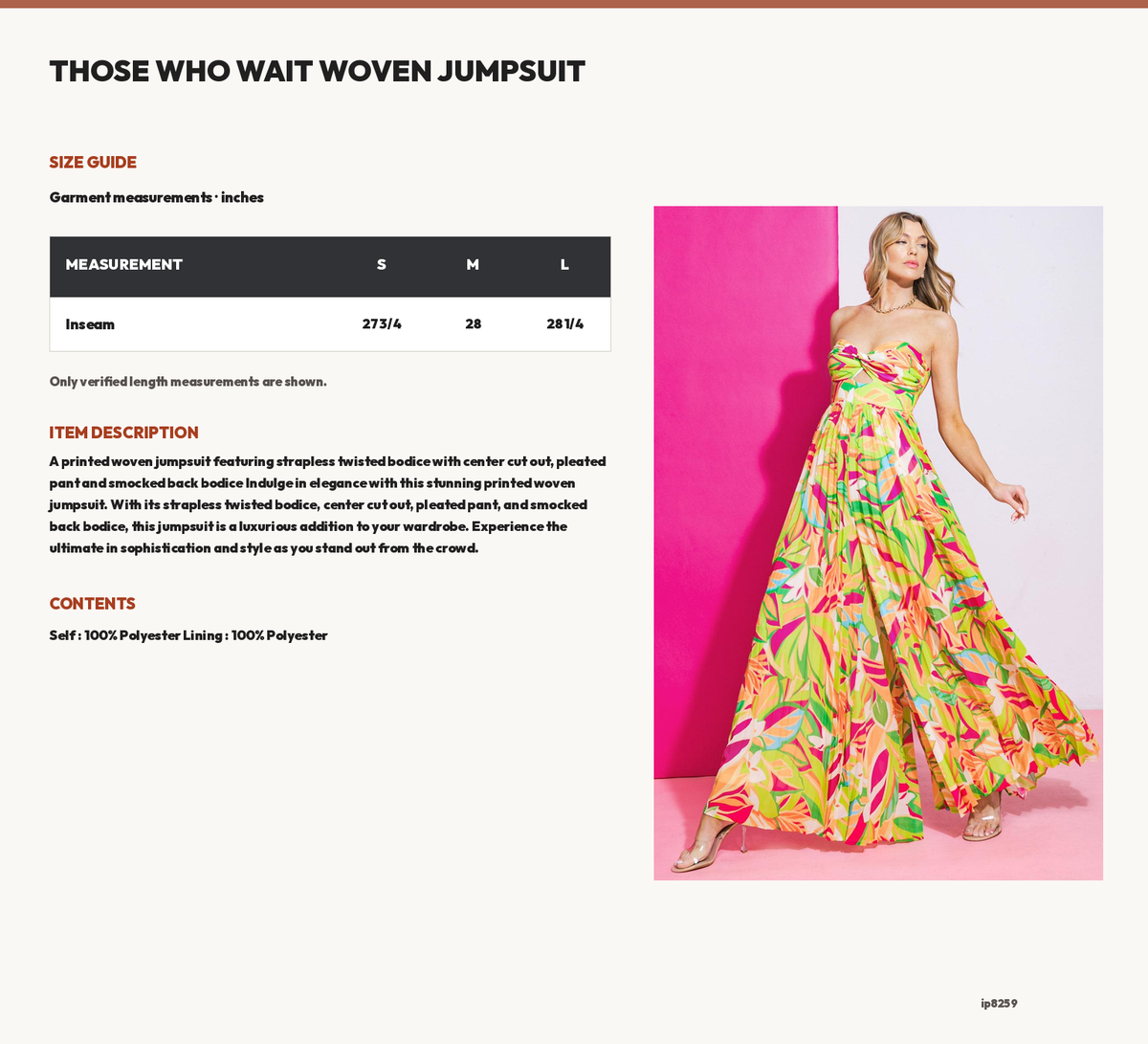Click the jumpsuit model product photo
The image size is (1148, 1044).
pos(878,543)
